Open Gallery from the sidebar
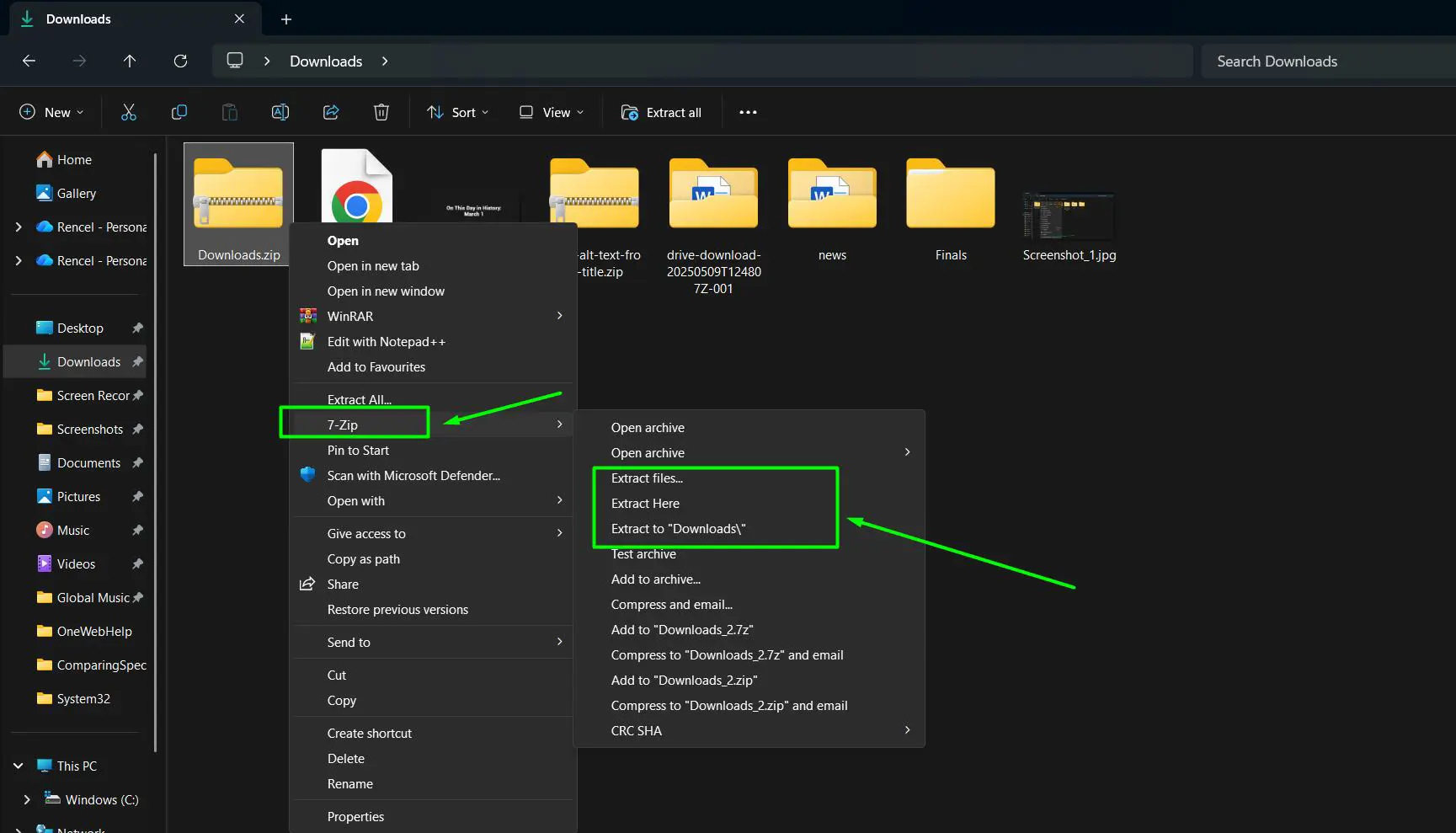1456x833 pixels. click(76, 193)
